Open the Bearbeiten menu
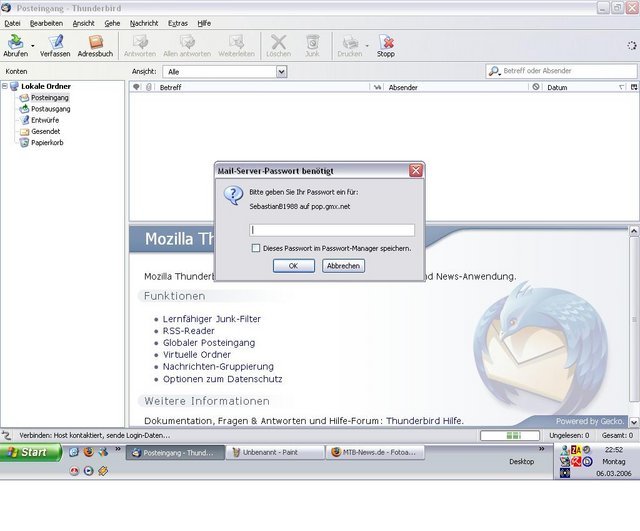The height and width of the screenshot is (531, 640). pos(46,23)
